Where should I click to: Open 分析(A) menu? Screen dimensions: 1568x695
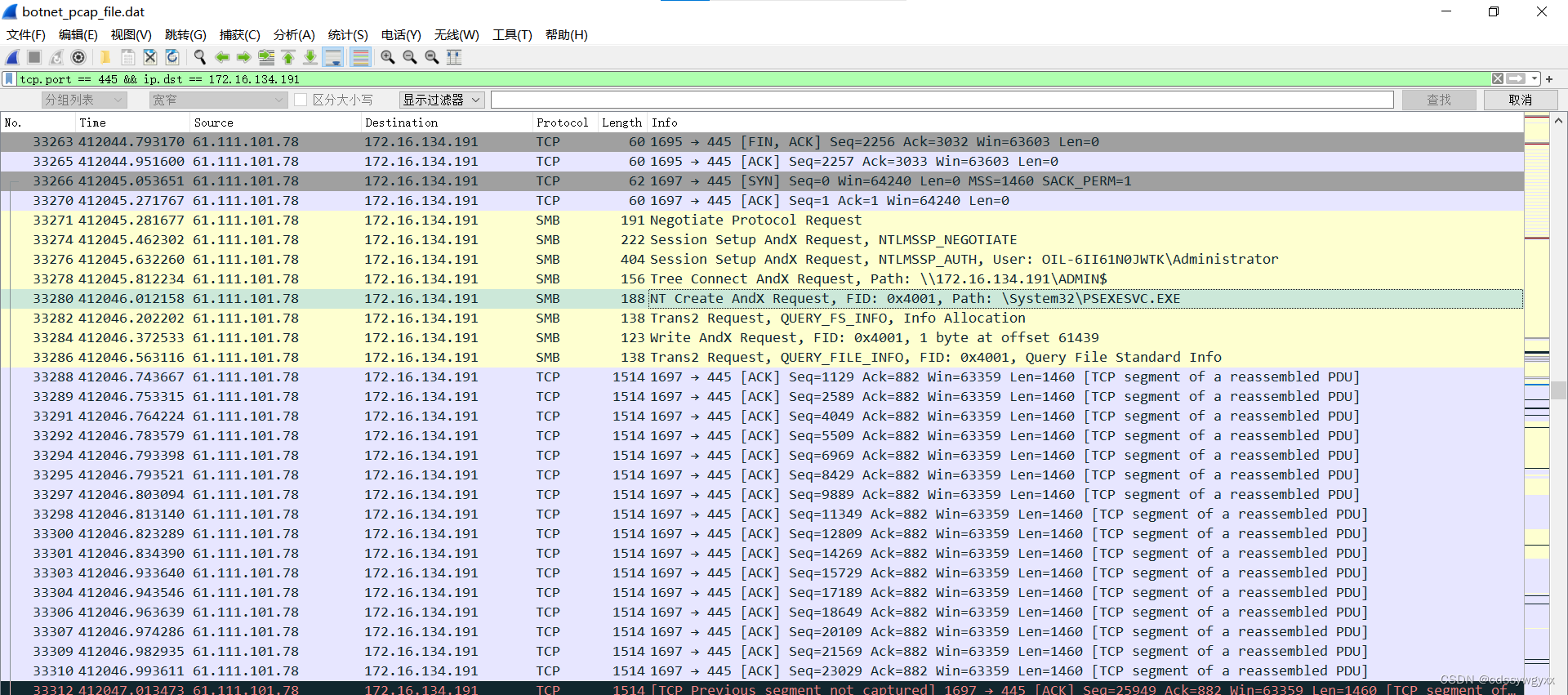(294, 35)
